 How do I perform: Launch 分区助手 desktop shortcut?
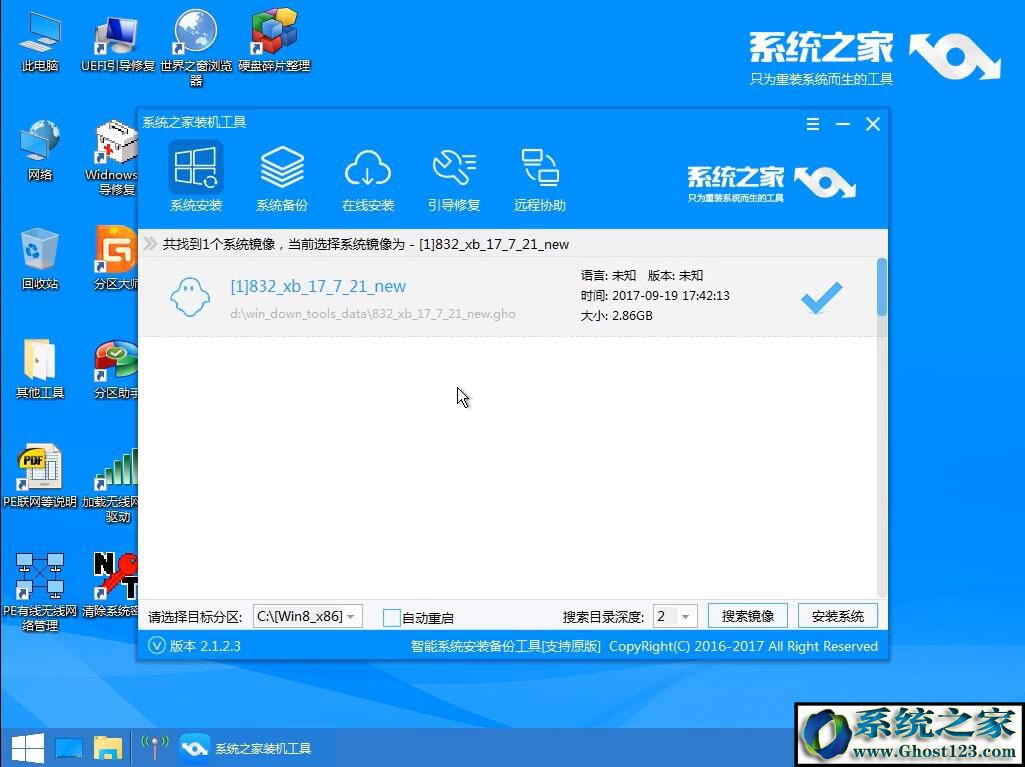116,368
